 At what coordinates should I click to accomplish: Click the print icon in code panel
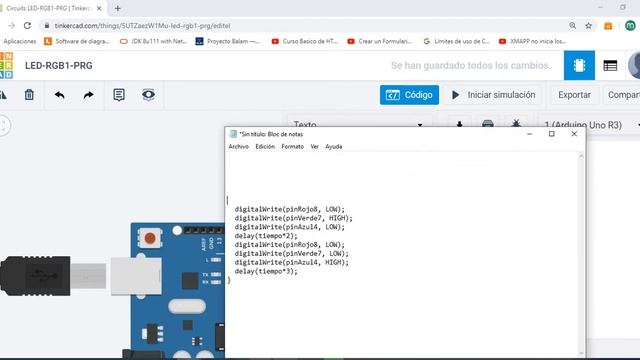(488, 123)
